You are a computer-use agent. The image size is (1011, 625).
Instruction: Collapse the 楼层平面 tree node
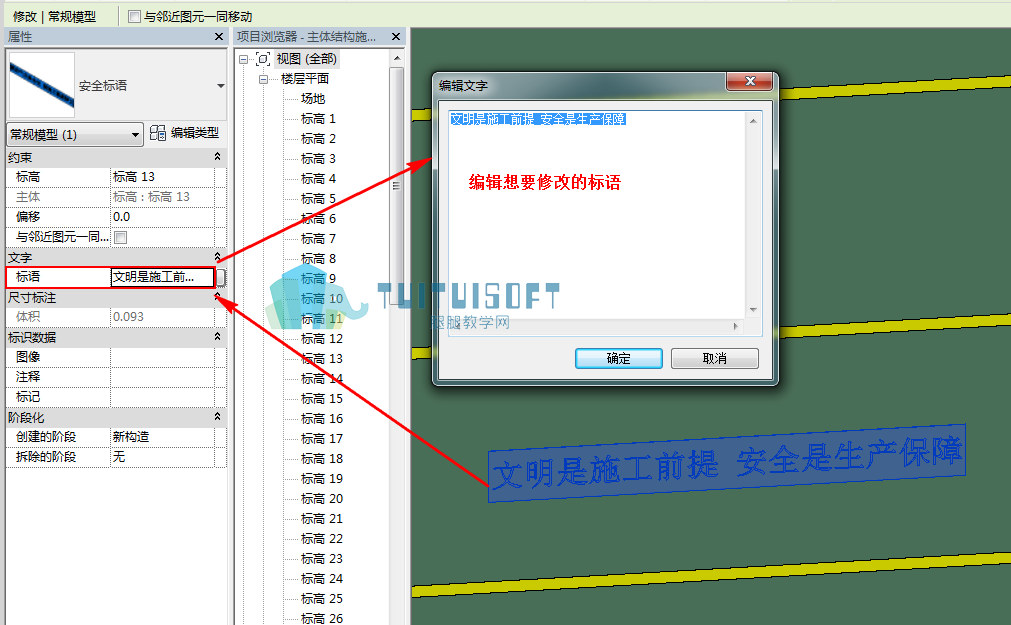coord(263,79)
